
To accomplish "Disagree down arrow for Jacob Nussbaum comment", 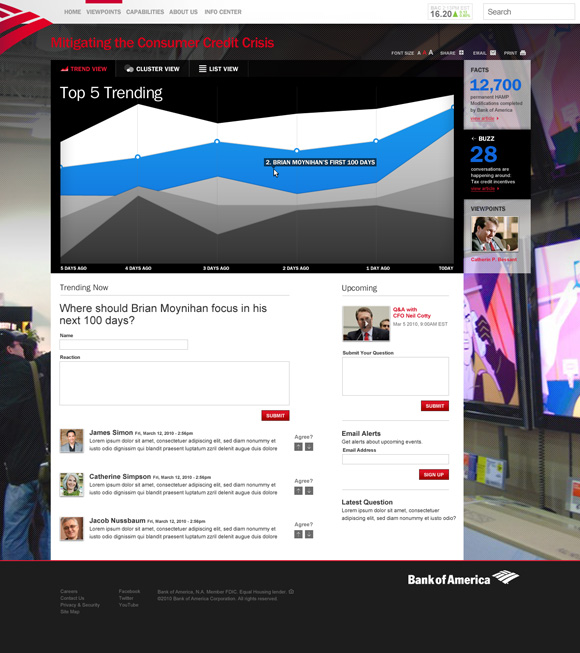I will [309, 534].
